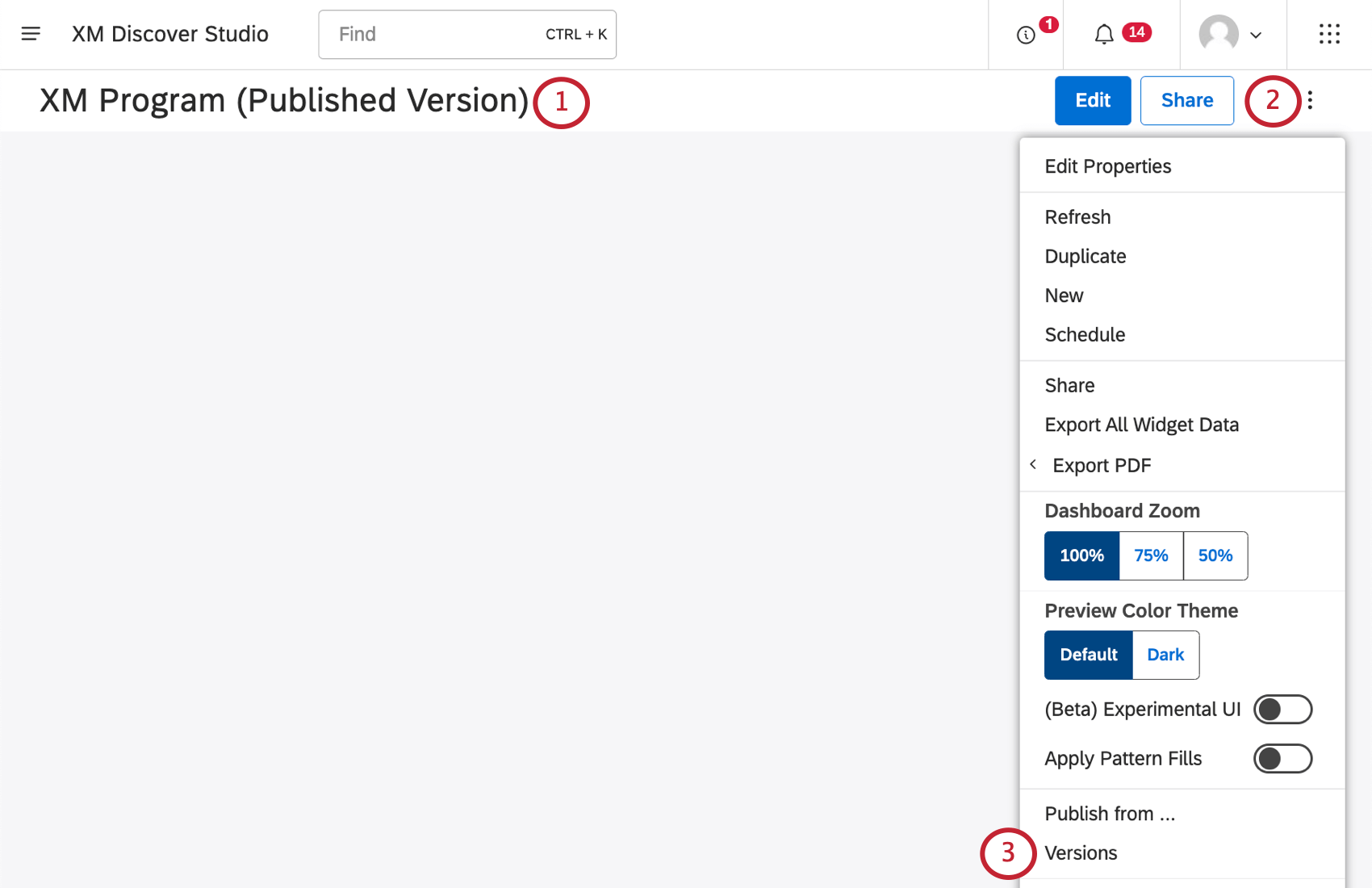Click the info icon with alert badge
1372x888 pixels.
coord(1026,35)
